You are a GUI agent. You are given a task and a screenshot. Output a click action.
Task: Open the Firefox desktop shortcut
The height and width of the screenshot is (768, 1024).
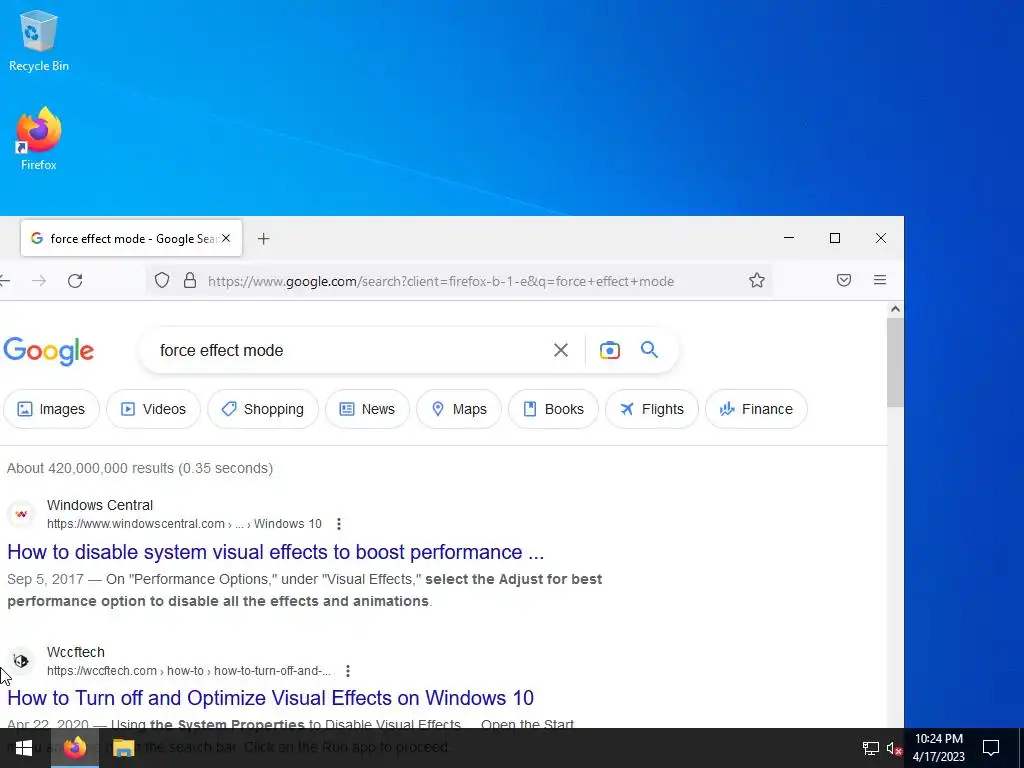pos(39,138)
